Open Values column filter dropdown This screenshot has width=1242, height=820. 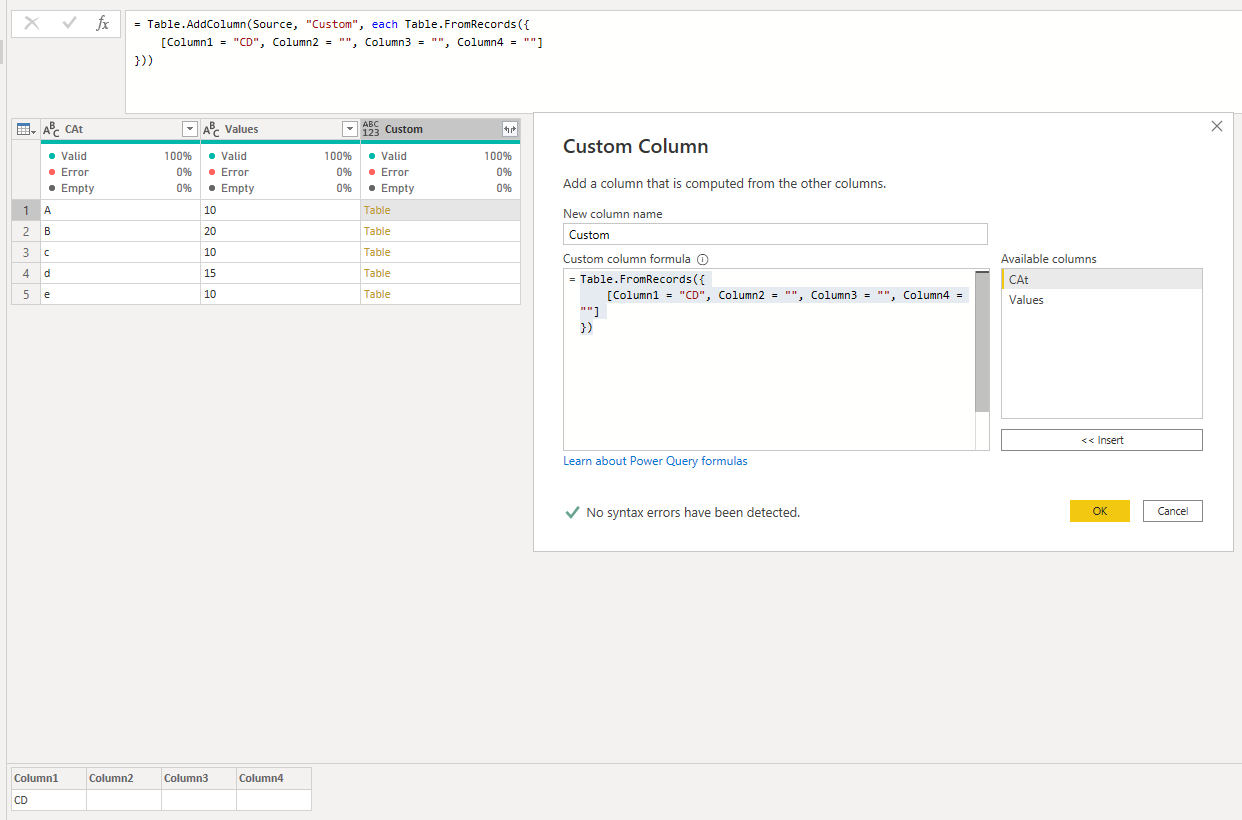(349, 129)
